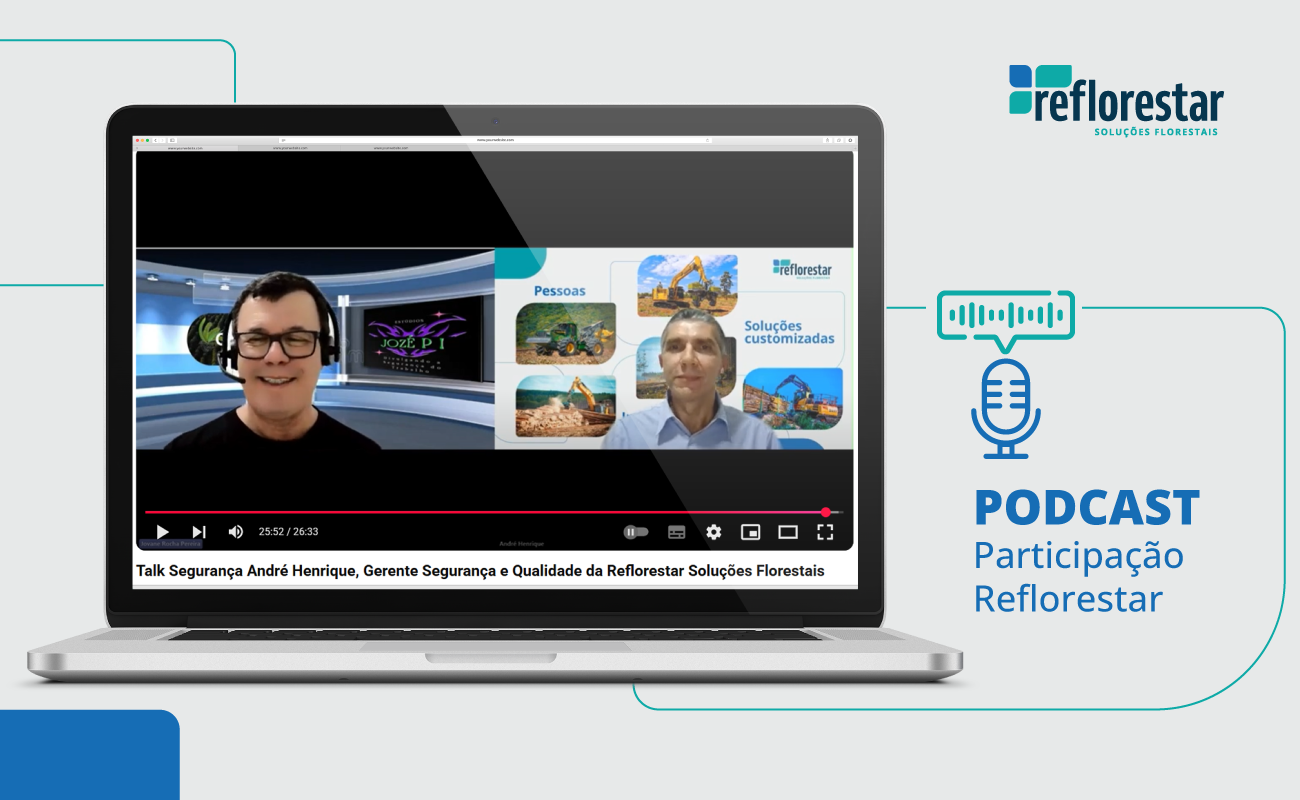This screenshot has height=800, width=1300.
Task: Click the play button in the video player
Action: tap(163, 532)
